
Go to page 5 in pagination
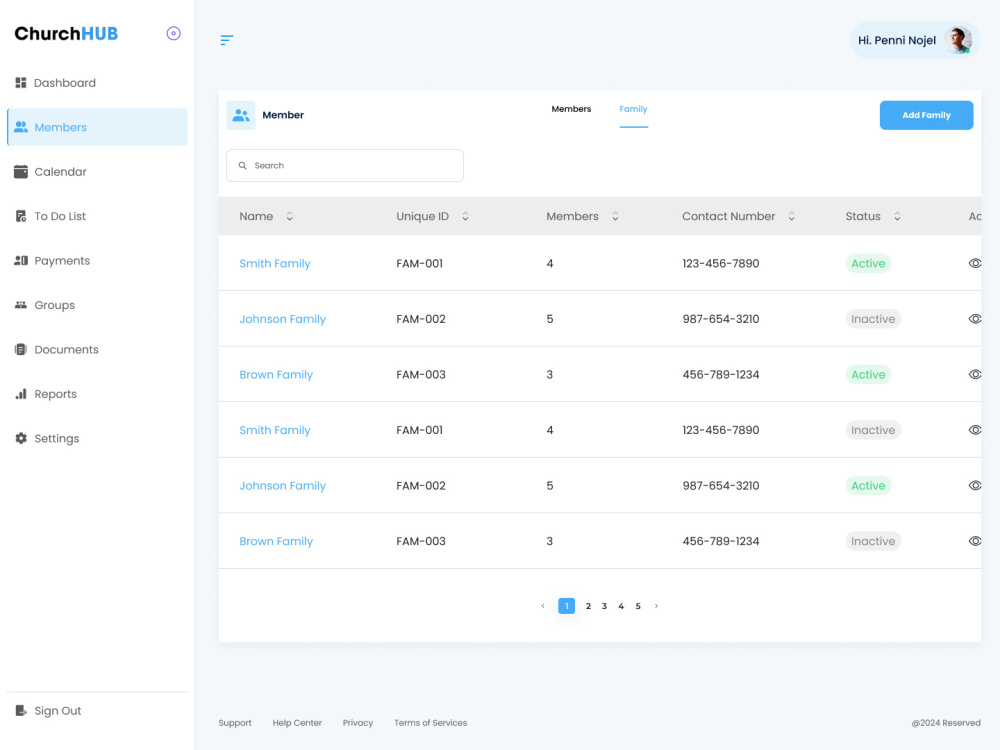pos(638,606)
